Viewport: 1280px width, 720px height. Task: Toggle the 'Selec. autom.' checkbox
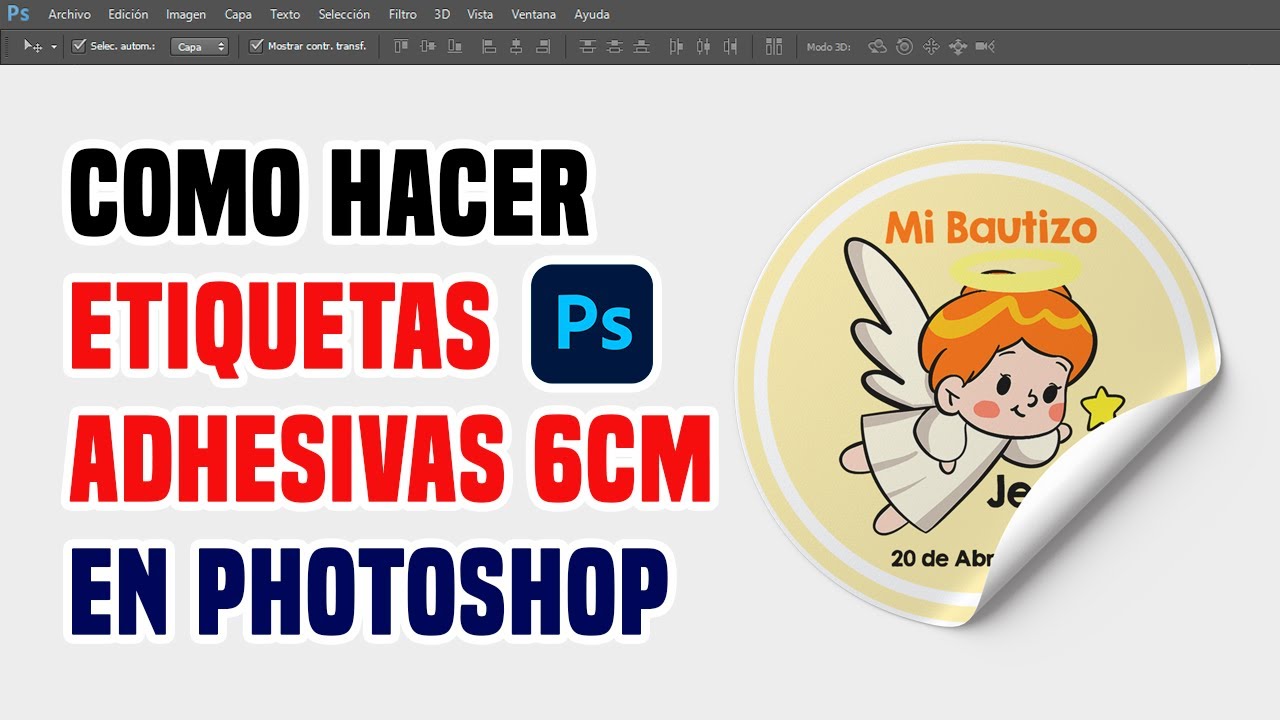79,46
